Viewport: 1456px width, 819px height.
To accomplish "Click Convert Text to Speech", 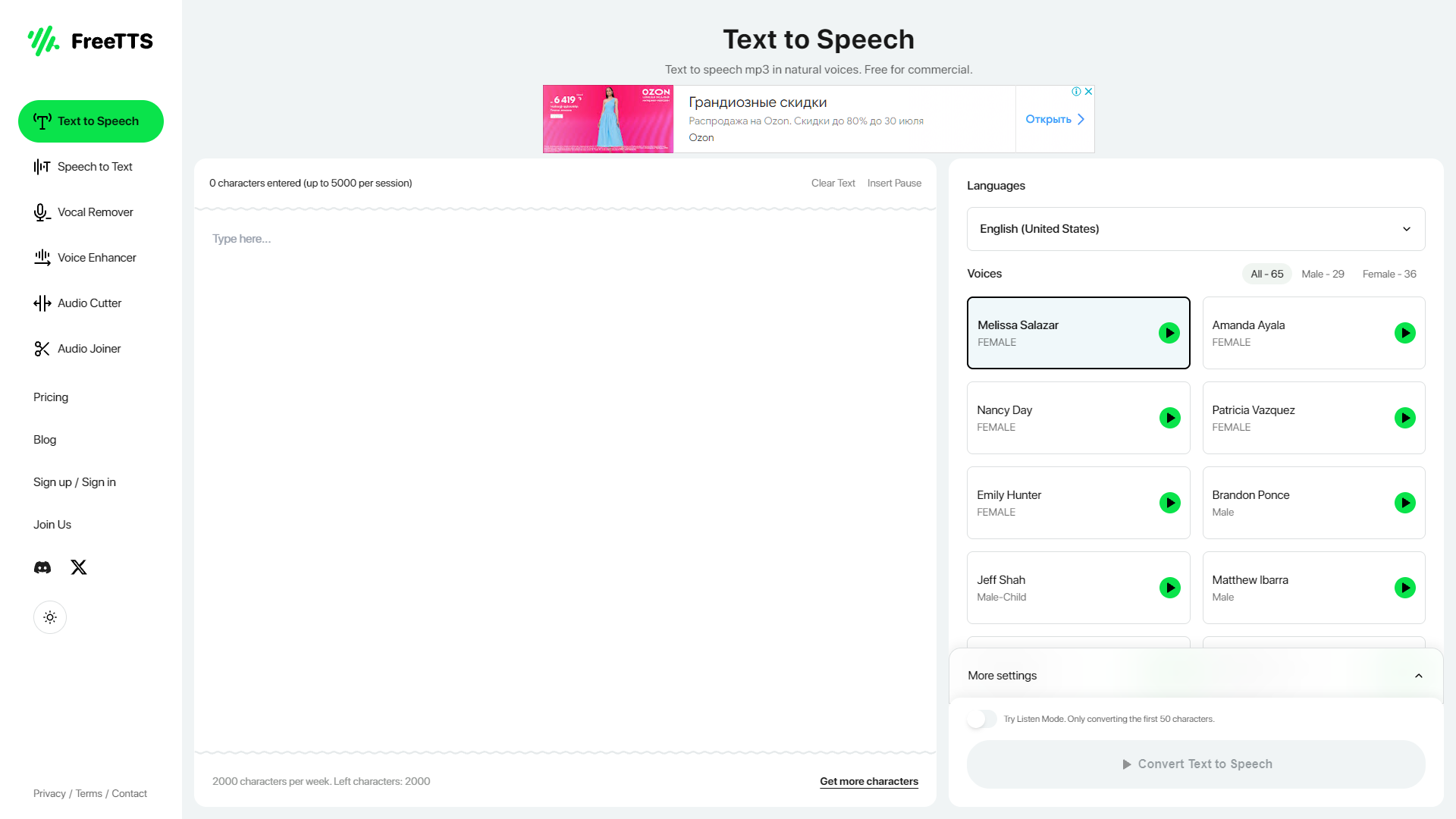I will coord(1195,764).
